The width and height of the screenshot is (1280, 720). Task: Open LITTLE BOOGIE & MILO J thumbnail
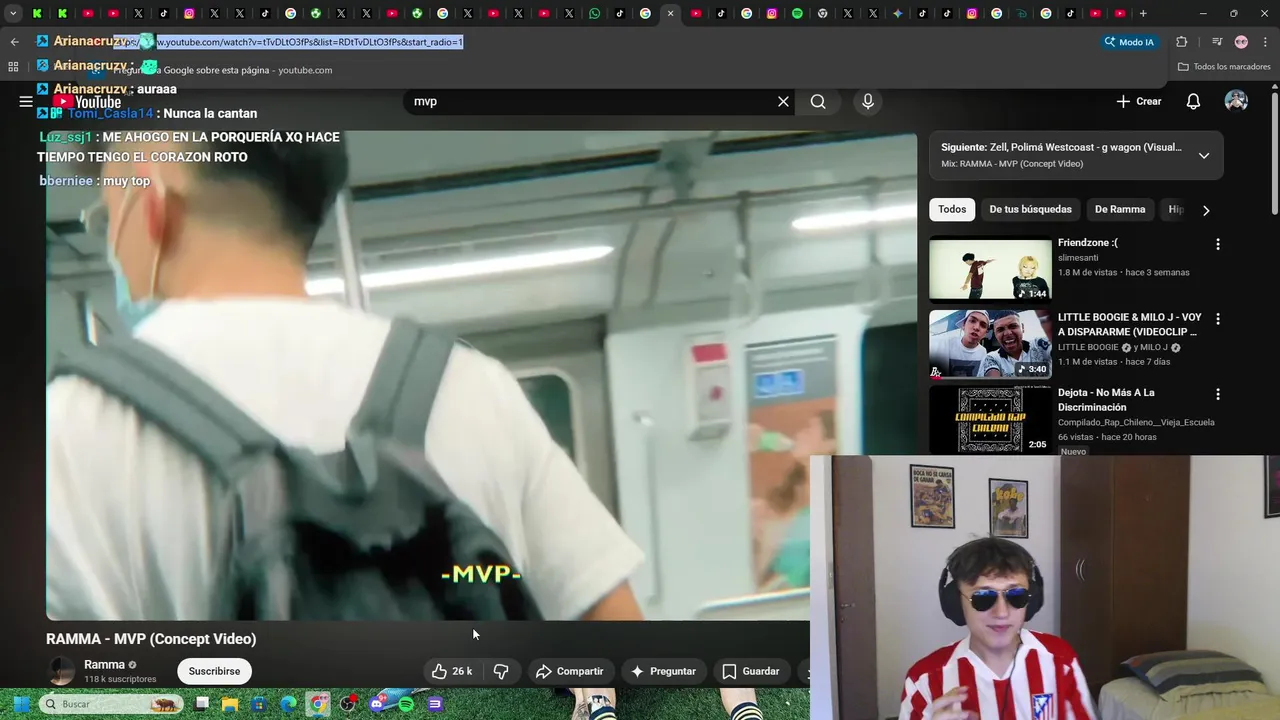[990, 344]
